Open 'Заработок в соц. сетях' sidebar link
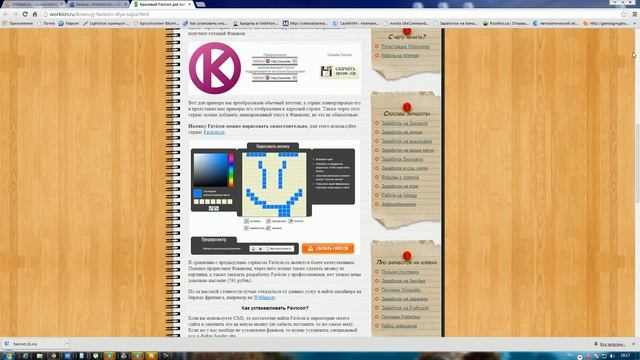The width and height of the screenshot is (640, 360). point(404,168)
